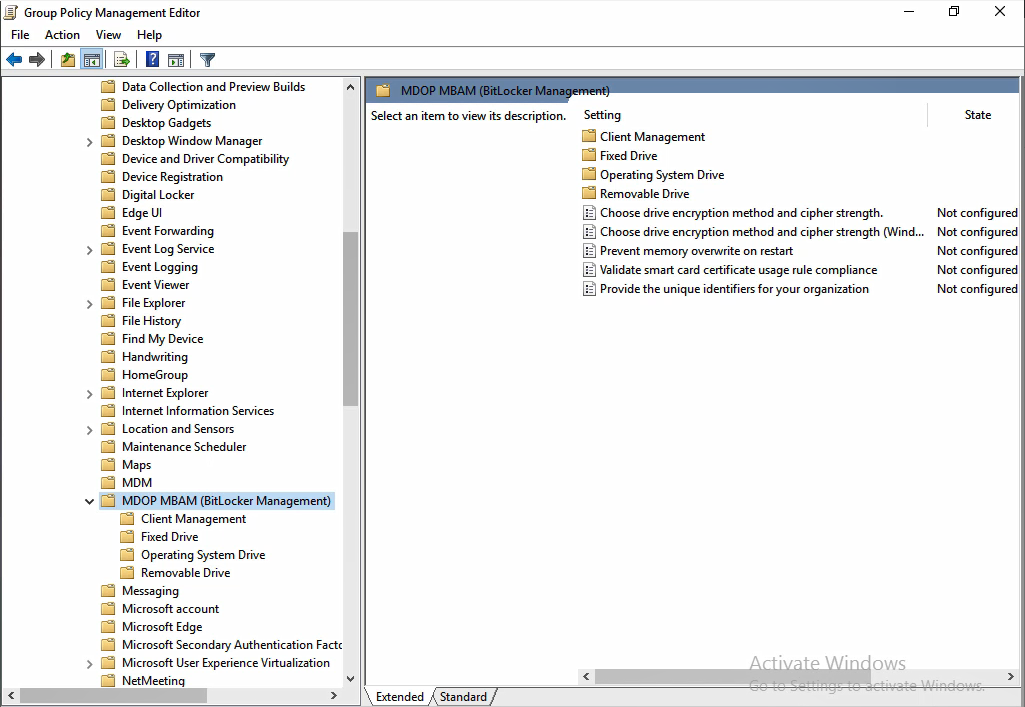This screenshot has width=1025, height=707.
Task: Expand the Location and Sensors node
Action: (90, 429)
